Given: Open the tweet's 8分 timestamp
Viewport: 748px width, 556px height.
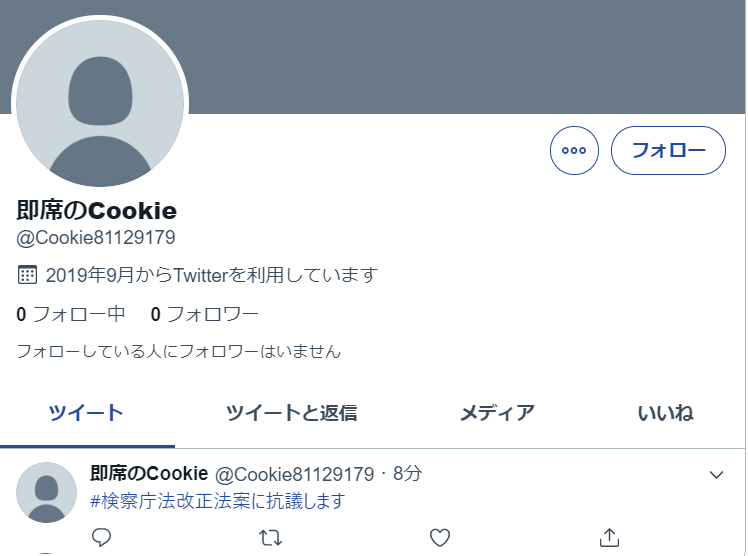Looking at the screenshot, I should click(x=407, y=474).
